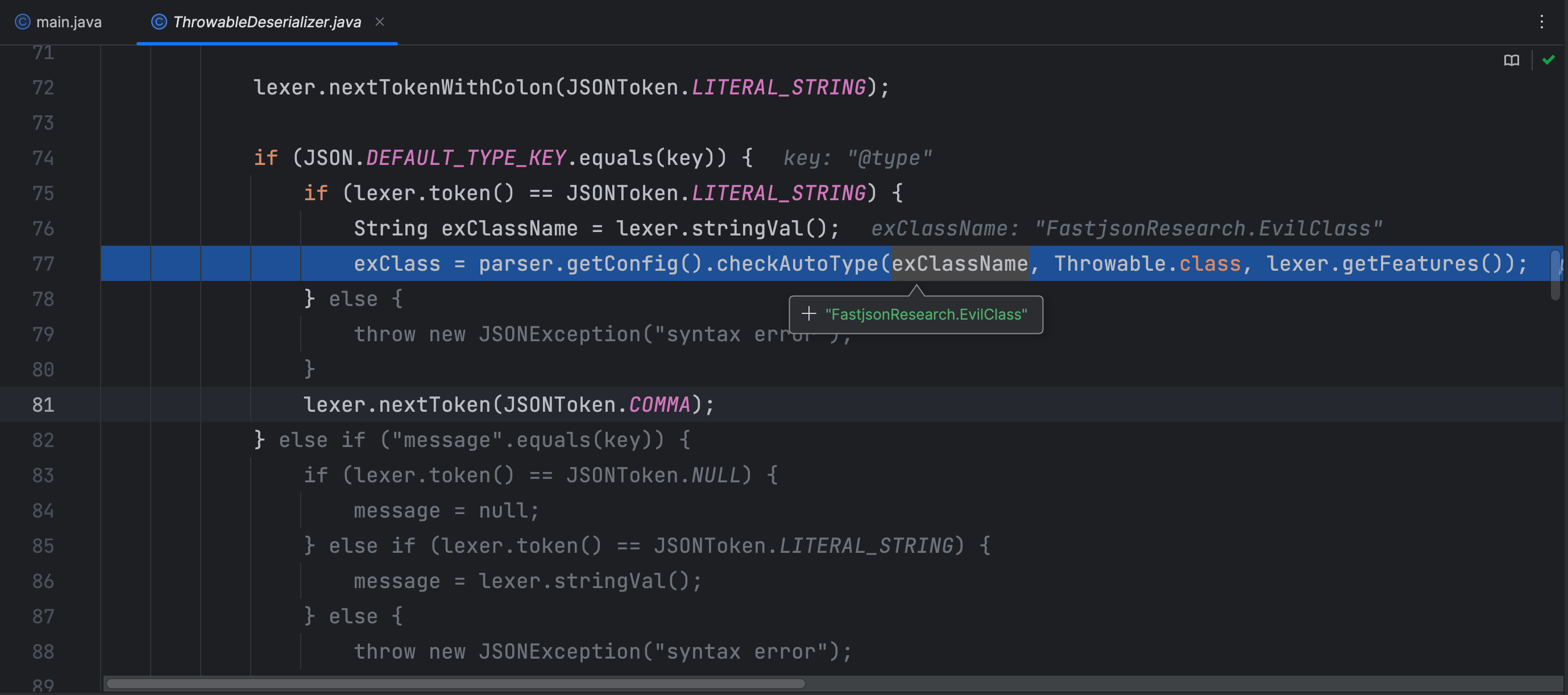Click the horizontal scrollbar thumb at the bottom
This screenshot has height=695, width=1568.
pos(455,684)
